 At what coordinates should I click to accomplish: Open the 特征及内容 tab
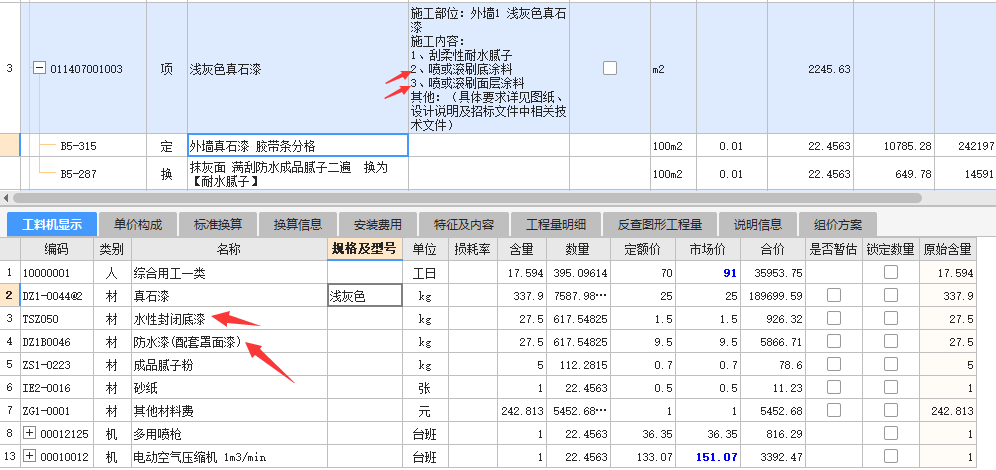click(x=464, y=224)
